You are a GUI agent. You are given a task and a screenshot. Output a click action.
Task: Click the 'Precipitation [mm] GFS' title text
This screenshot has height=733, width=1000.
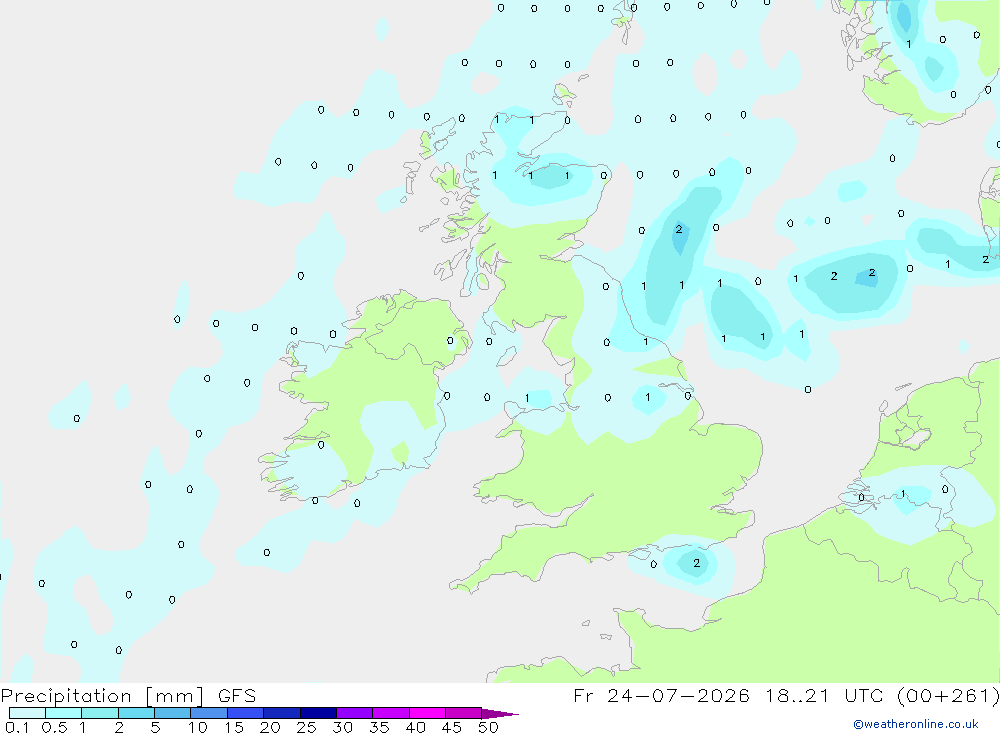coord(128,696)
